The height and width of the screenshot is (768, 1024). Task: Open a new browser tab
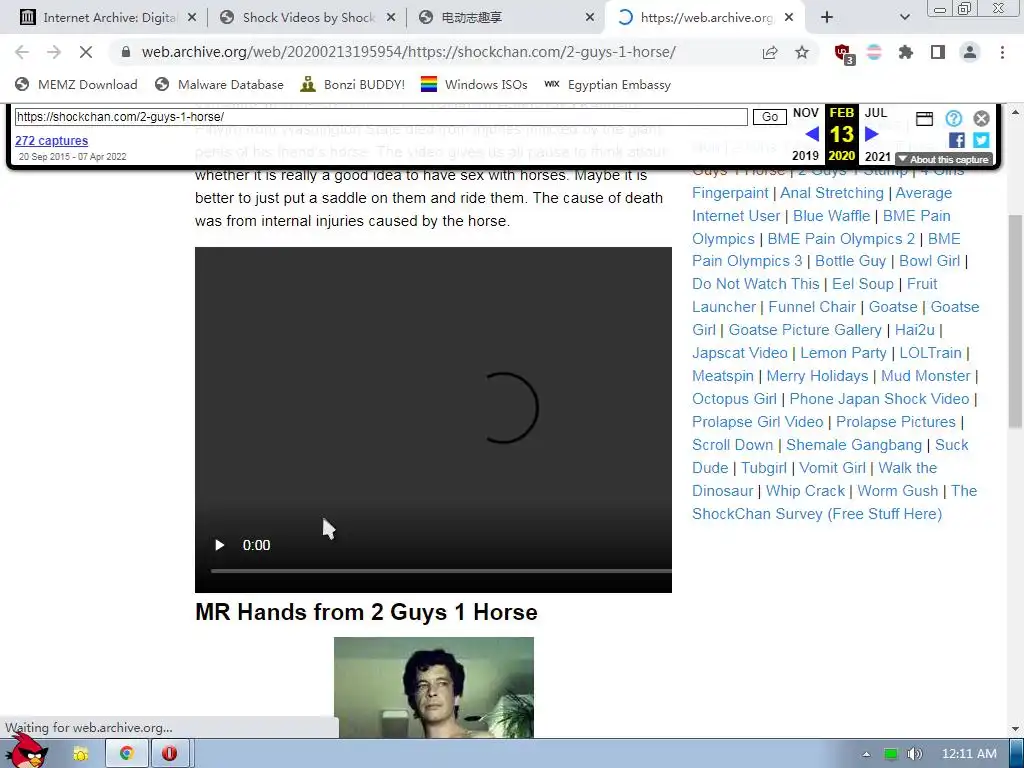[827, 18]
